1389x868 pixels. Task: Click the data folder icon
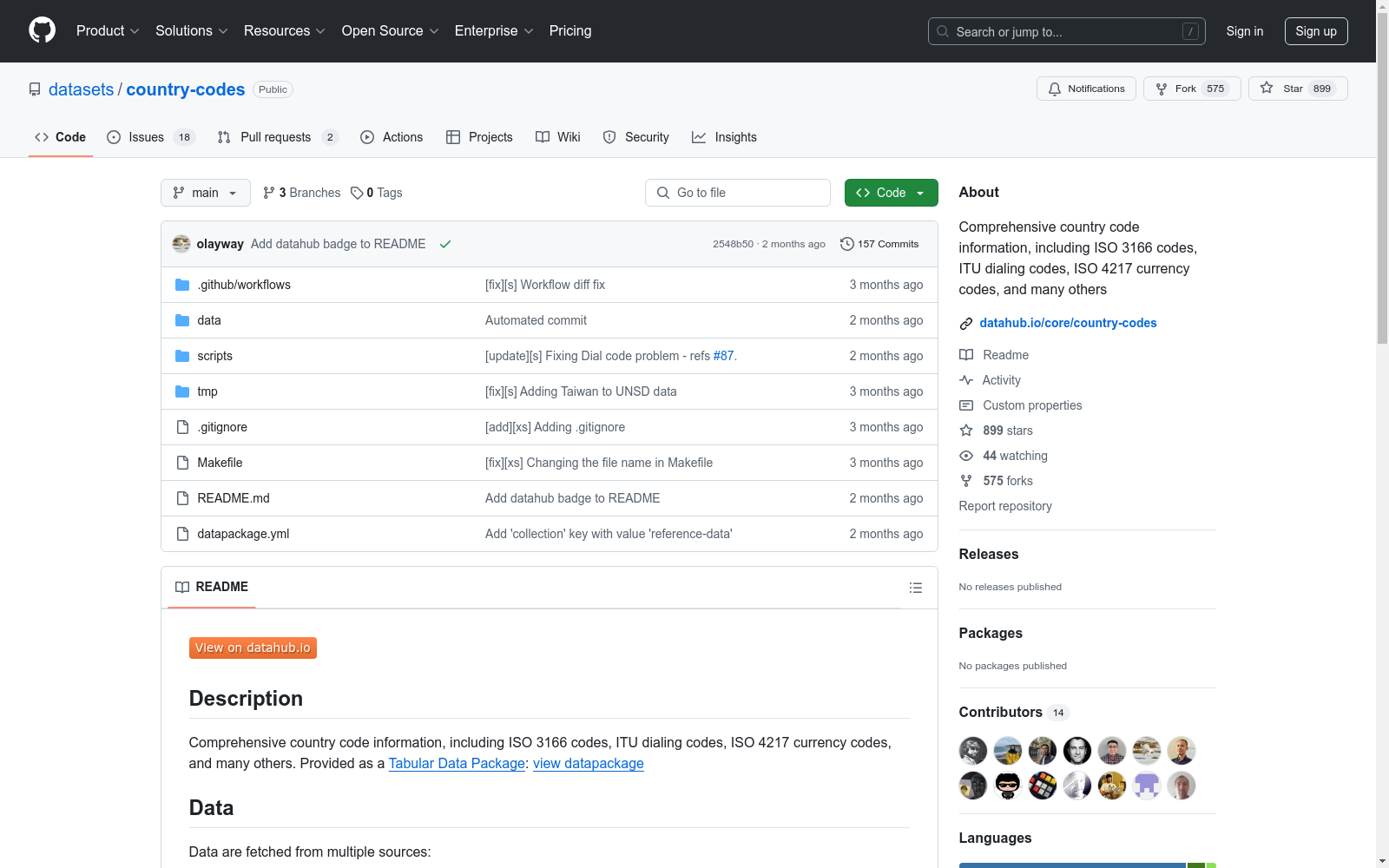[182, 320]
